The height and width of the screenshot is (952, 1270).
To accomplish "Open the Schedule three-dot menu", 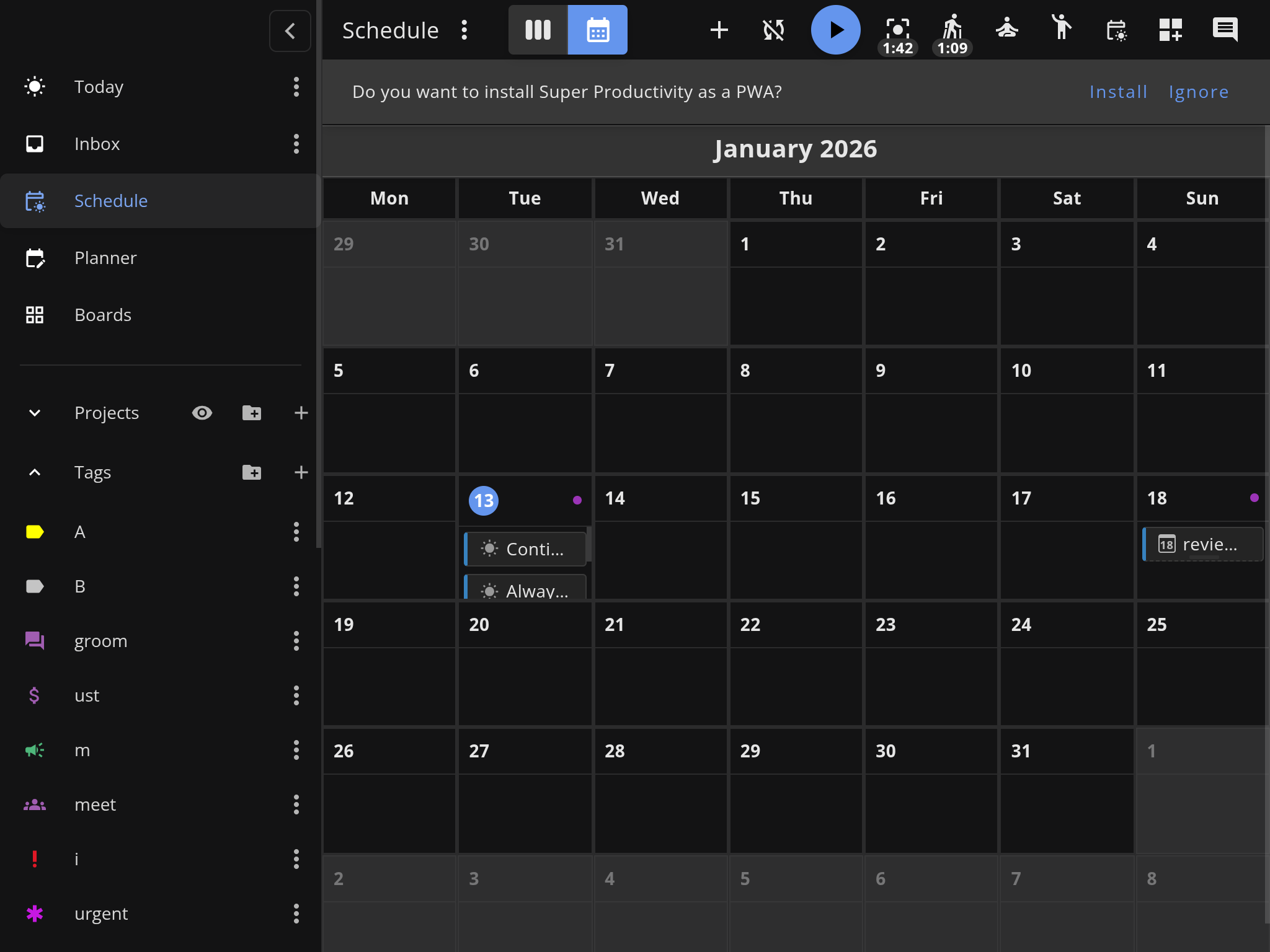I will tap(464, 30).
